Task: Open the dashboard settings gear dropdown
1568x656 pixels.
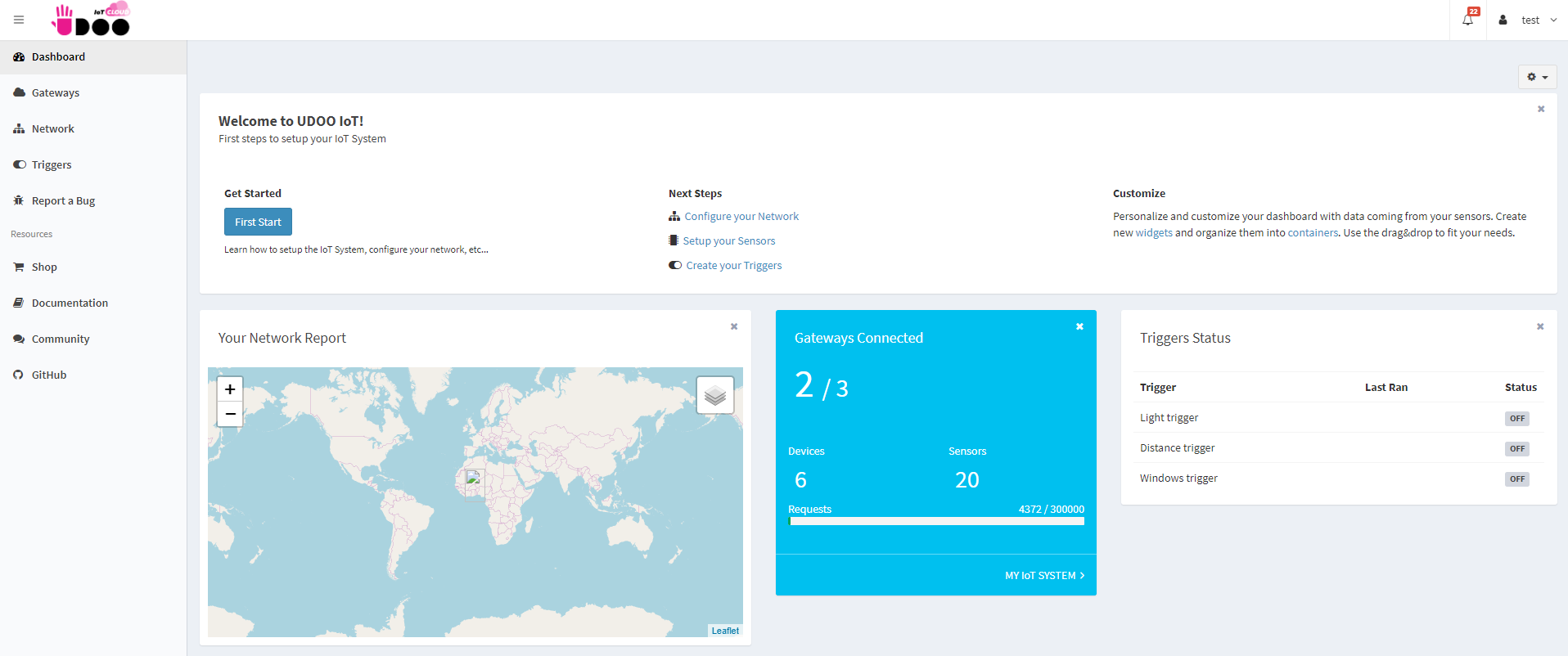Action: pyautogui.click(x=1538, y=77)
